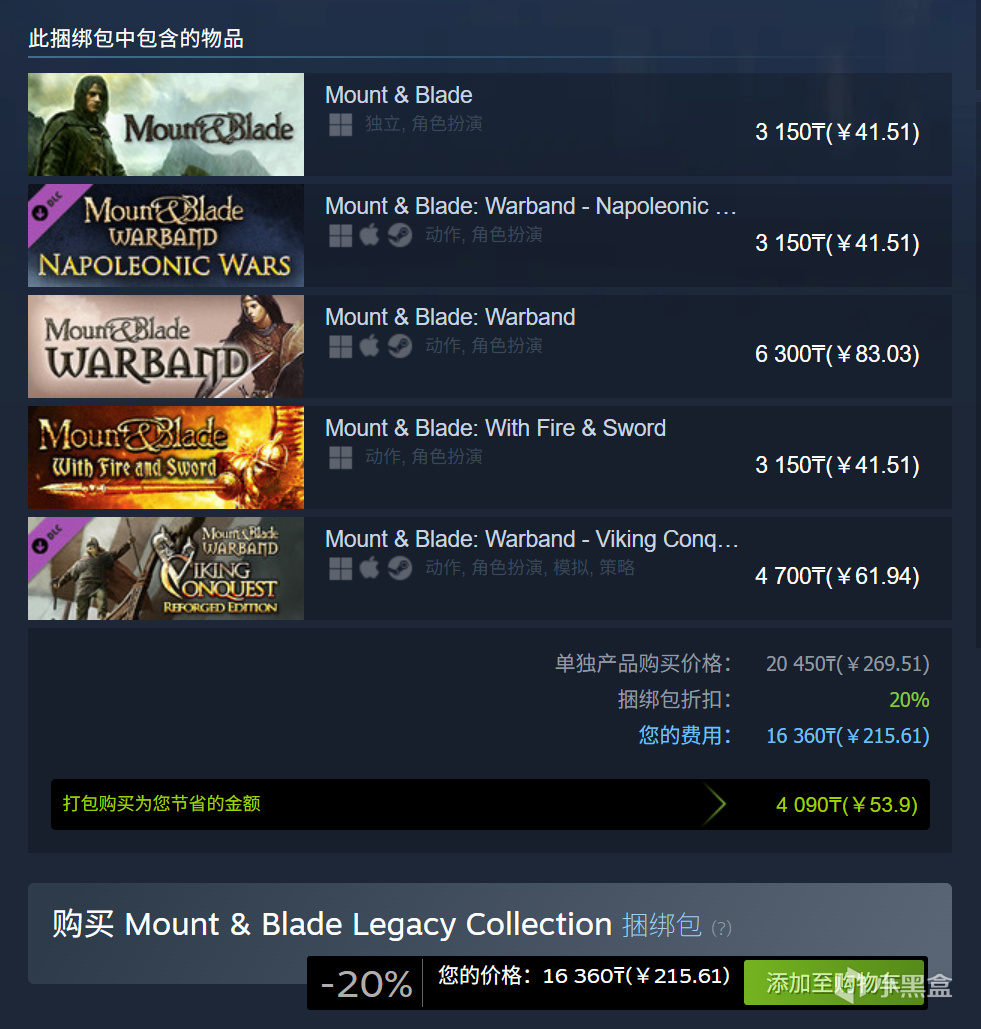Screen dimensions: 981x1029
Task: Open the Viking Conquest Reforged Edition thumbnail
Action: pos(166,568)
